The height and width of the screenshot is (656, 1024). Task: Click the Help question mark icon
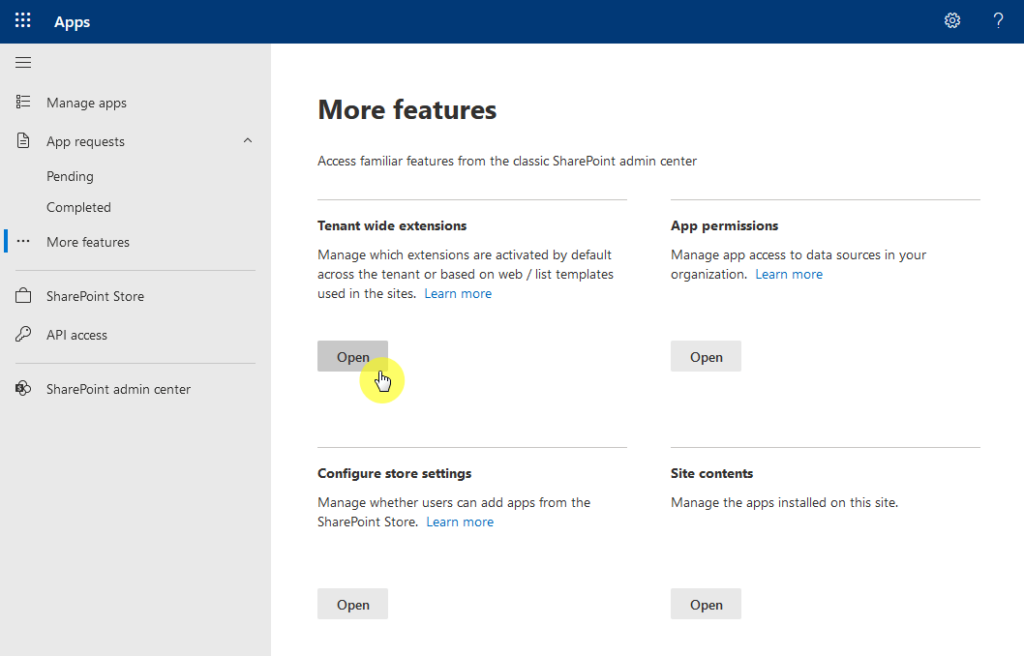(x=998, y=21)
